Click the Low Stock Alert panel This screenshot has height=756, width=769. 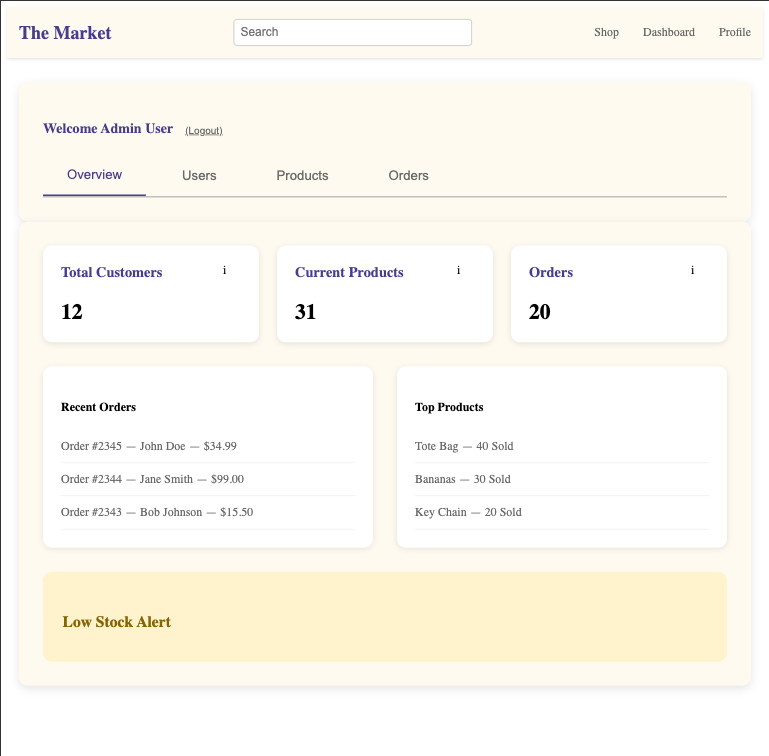(x=385, y=617)
